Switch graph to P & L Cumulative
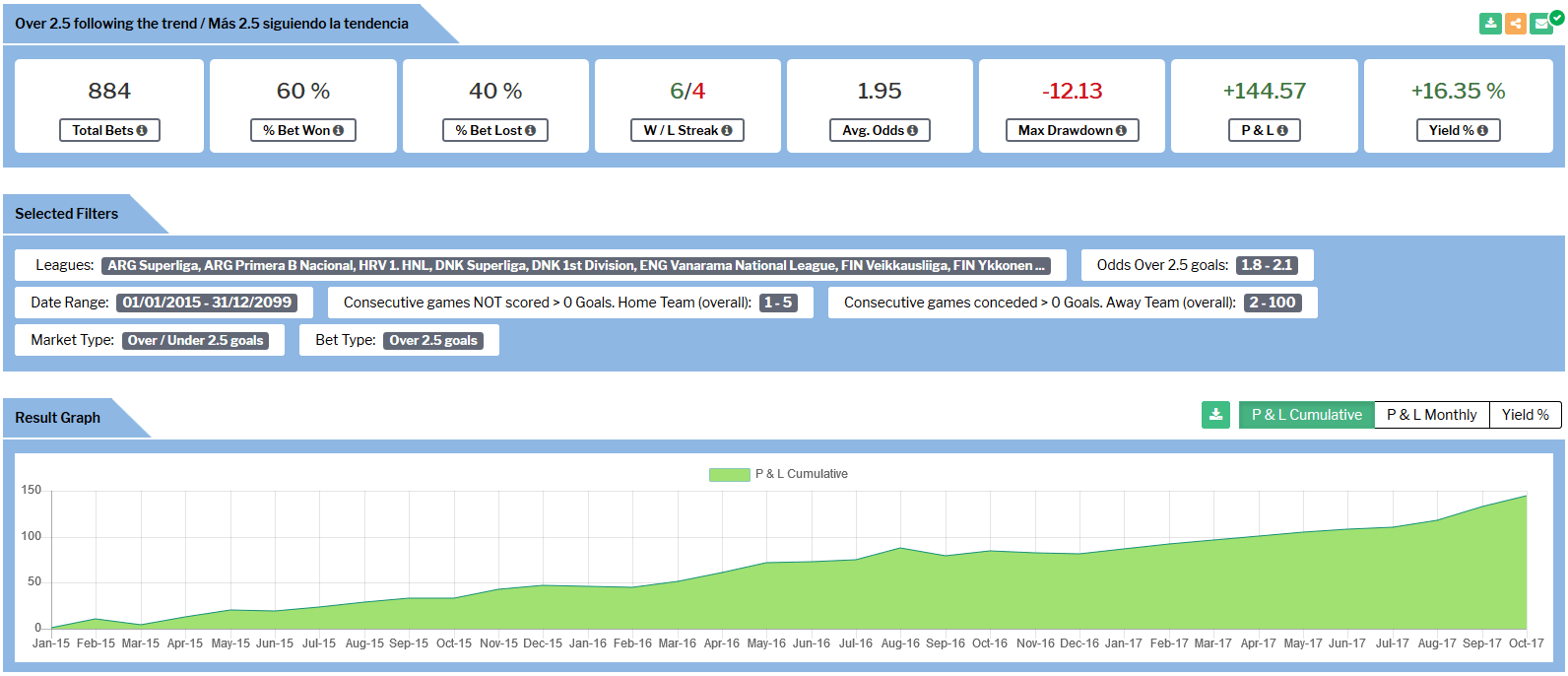The image size is (1568, 676). tap(1307, 415)
